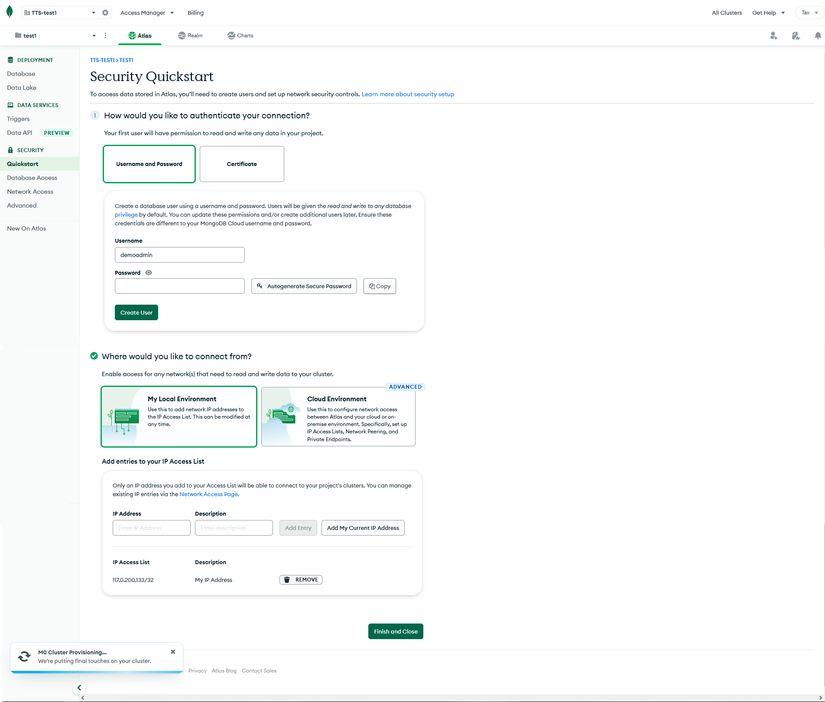Remove the My IP Address entry
The image size is (825, 702).
click(x=301, y=580)
